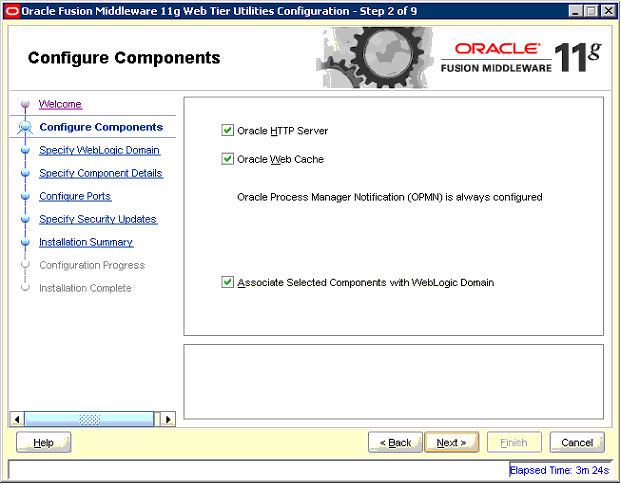Click the Configuration Progress step node icon

25,265
